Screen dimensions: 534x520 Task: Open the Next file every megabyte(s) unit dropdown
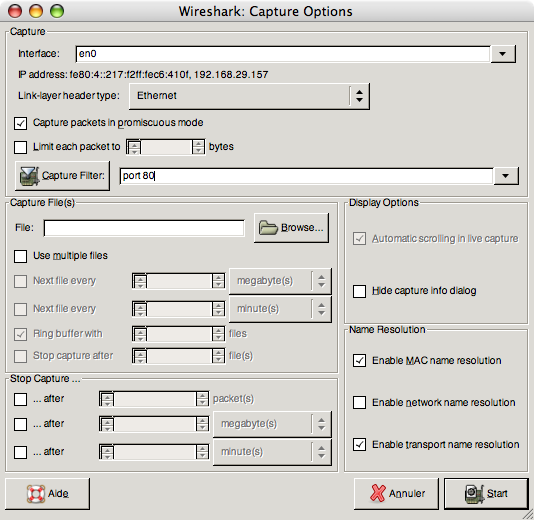point(280,281)
